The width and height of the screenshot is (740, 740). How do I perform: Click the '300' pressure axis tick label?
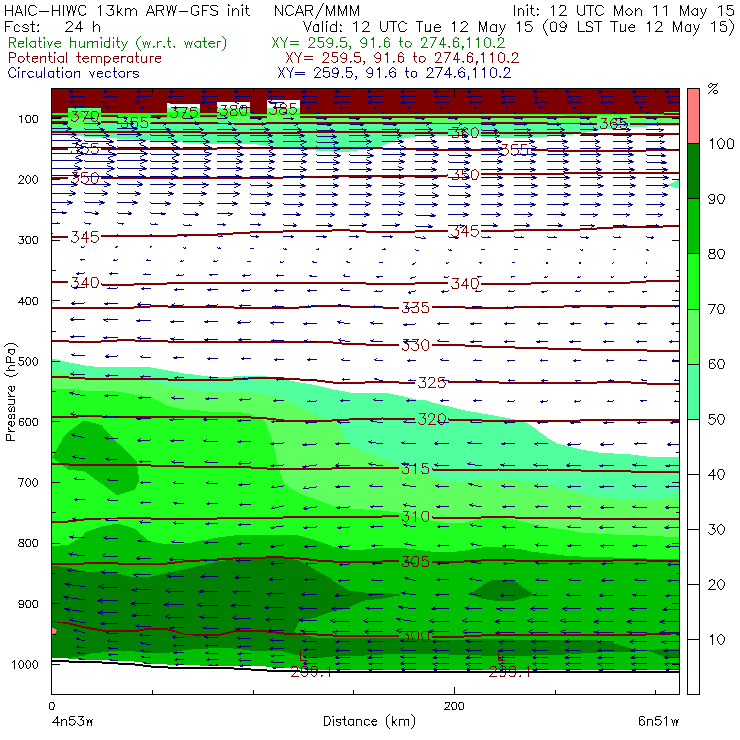(x=28, y=240)
